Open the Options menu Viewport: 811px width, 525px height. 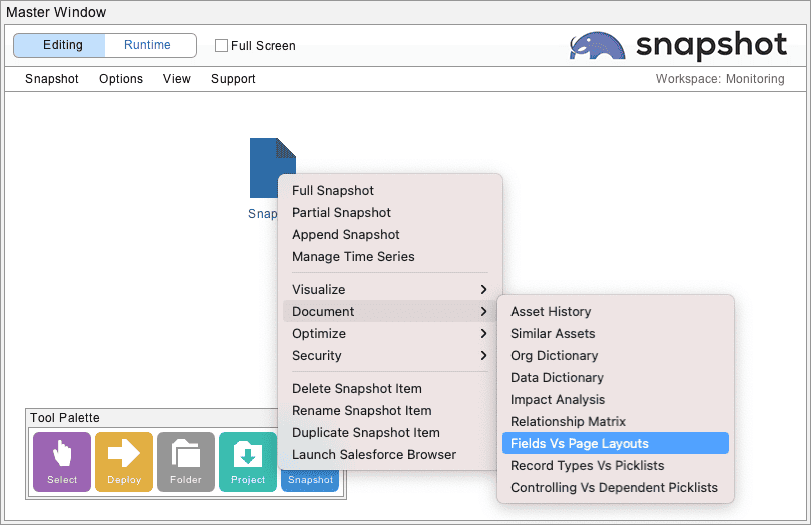tap(121, 79)
